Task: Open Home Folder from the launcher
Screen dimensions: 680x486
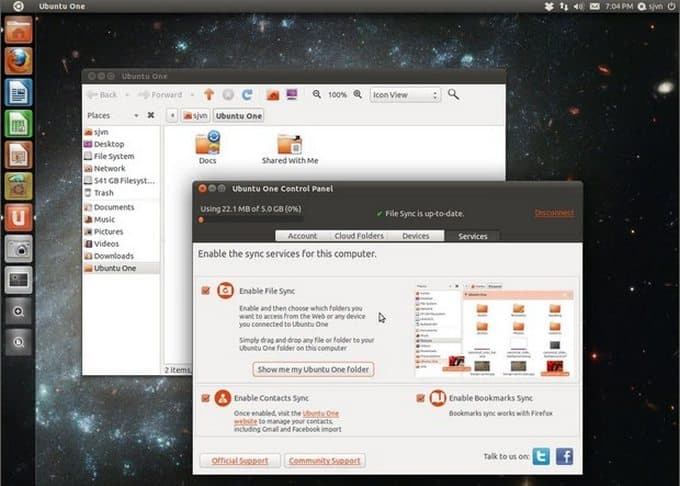Action: point(18,30)
